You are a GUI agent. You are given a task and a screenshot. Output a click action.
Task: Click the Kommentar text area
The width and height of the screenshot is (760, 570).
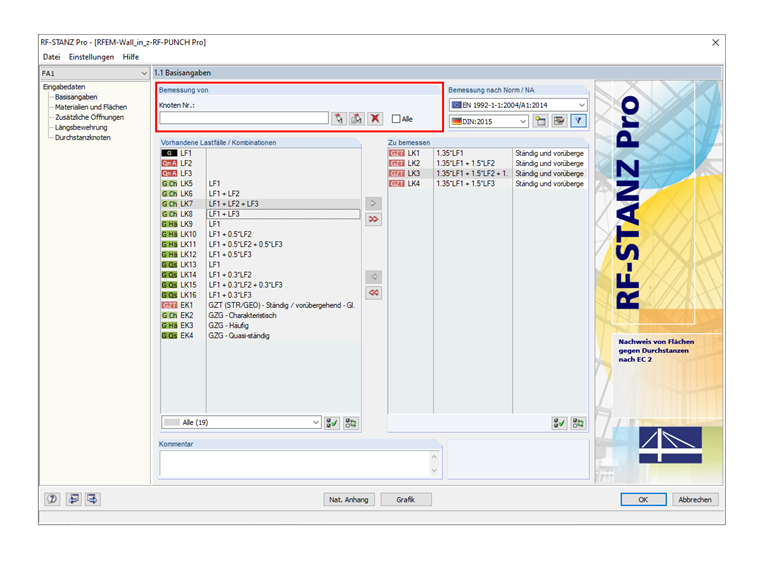(294, 464)
